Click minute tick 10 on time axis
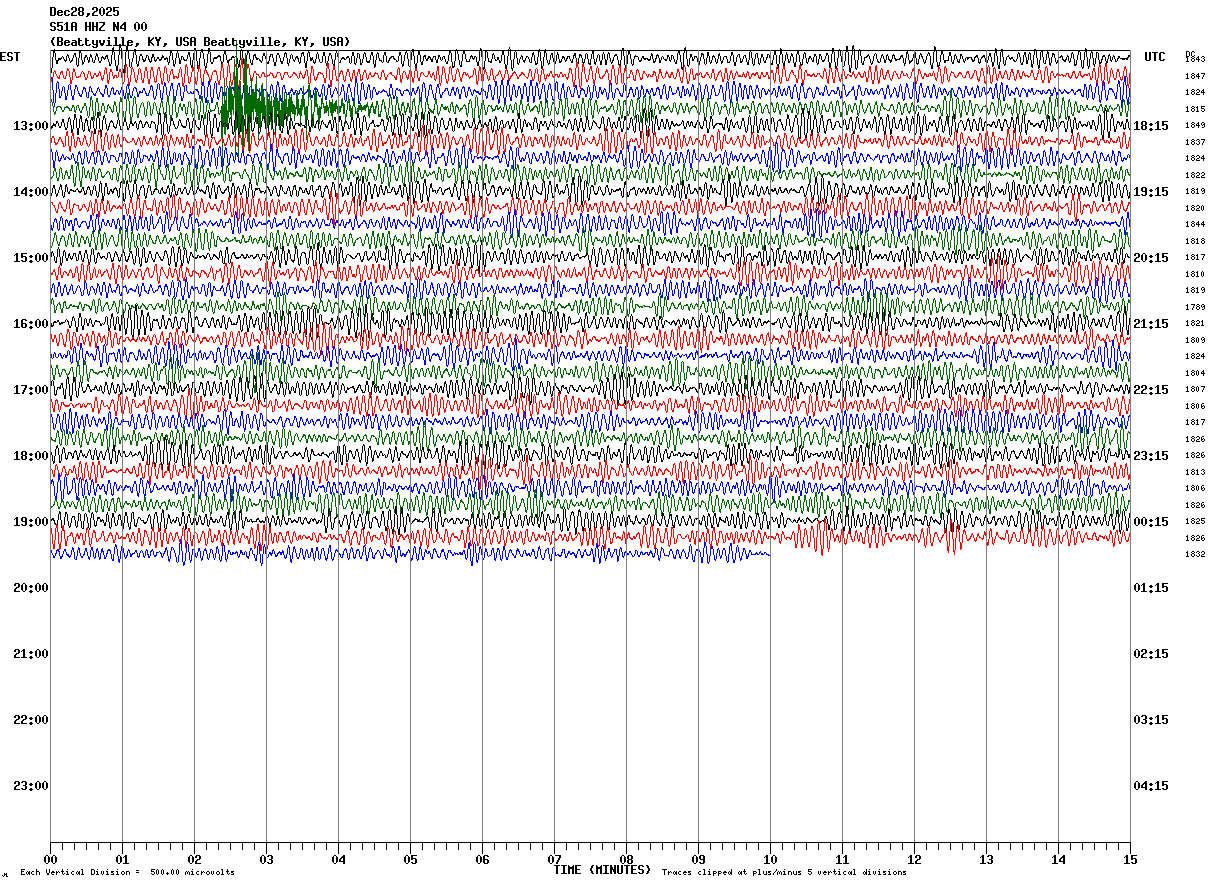1210x886 pixels. click(x=770, y=859)
